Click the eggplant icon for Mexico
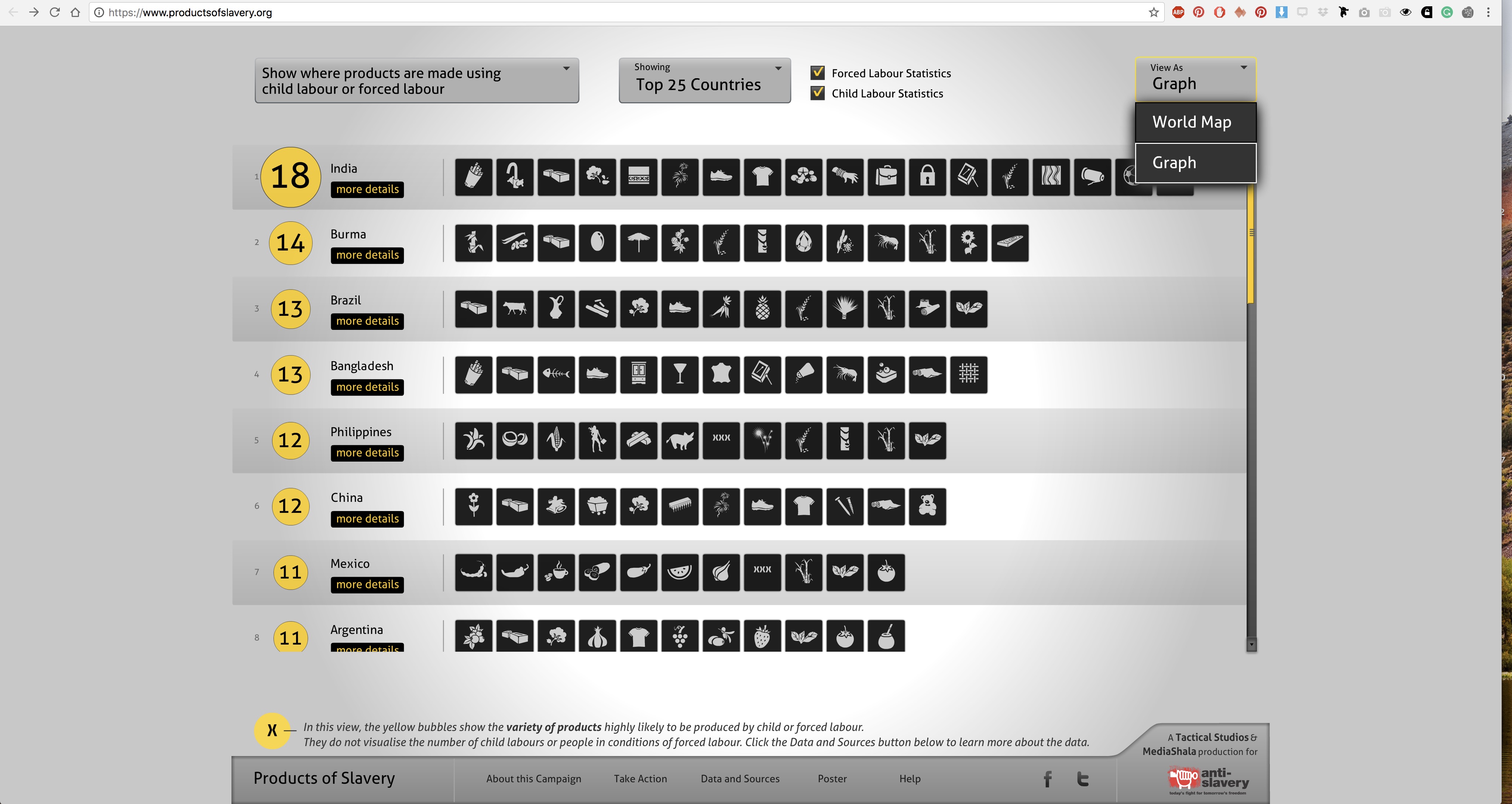 639,572
